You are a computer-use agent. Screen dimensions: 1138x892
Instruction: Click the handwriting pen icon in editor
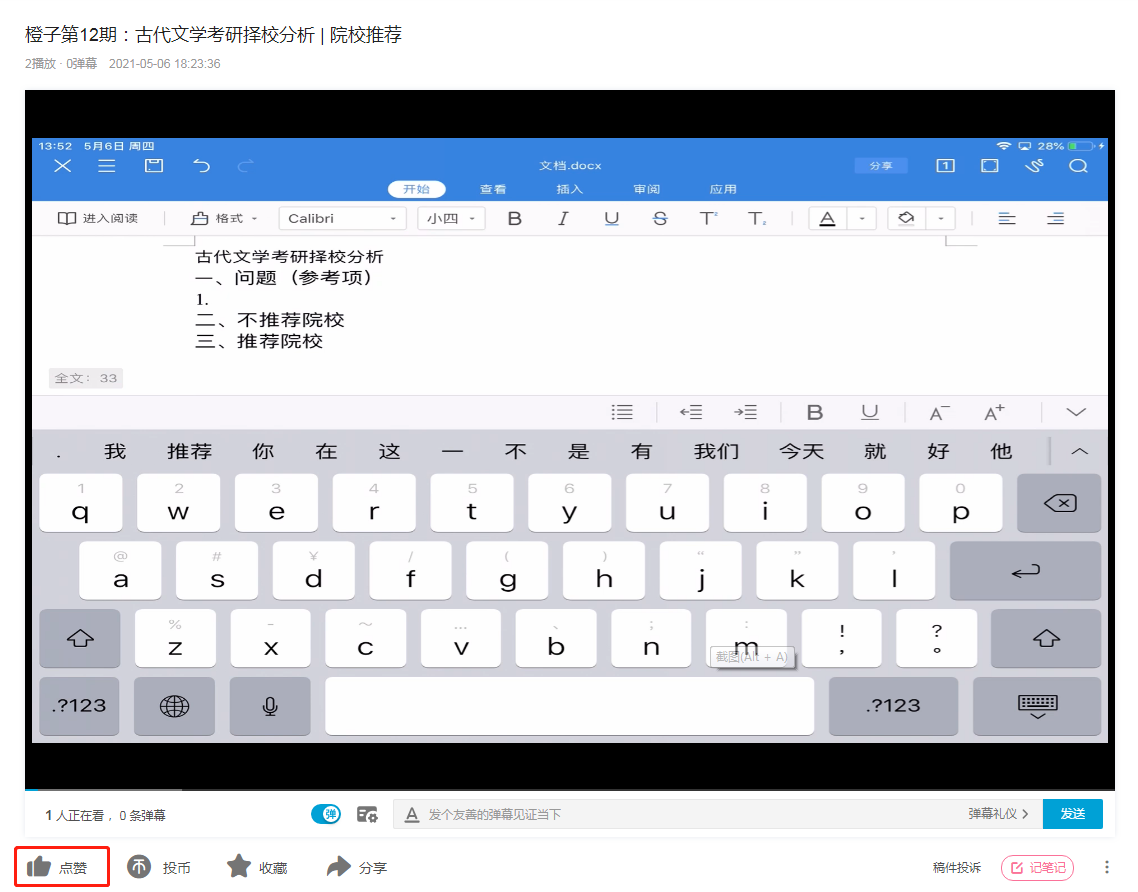coord(1034,166)
